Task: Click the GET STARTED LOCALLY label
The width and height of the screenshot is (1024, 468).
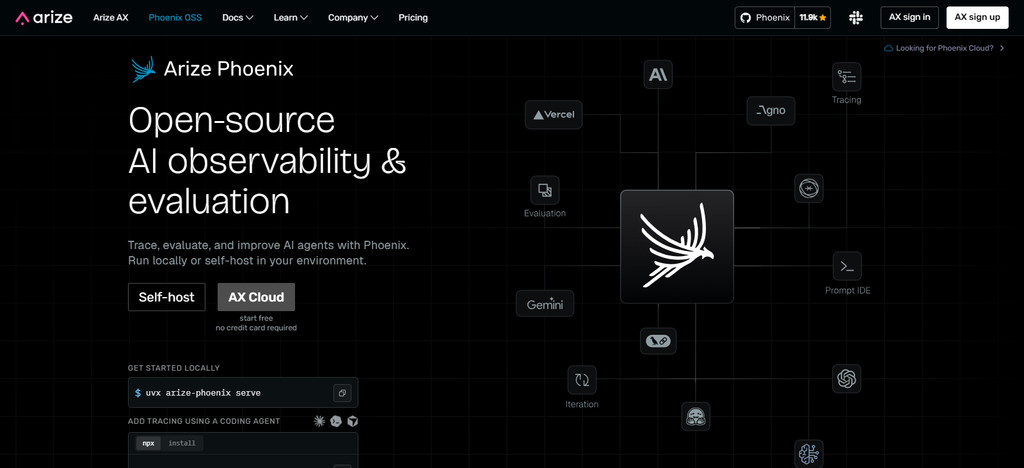Action: pyautogui.click(x=174, y=368)
